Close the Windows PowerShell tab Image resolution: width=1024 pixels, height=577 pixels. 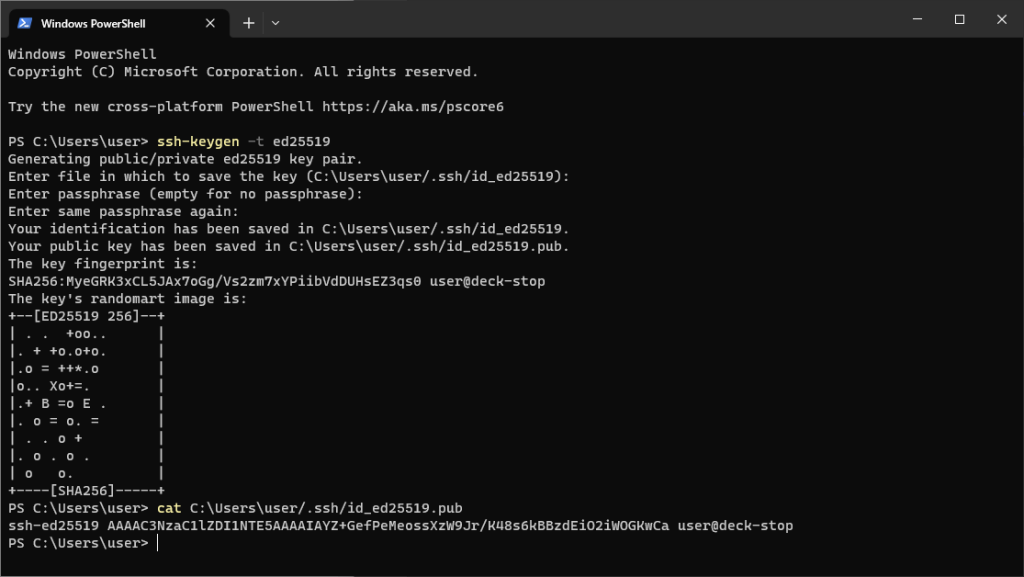(x=211, y=23)
